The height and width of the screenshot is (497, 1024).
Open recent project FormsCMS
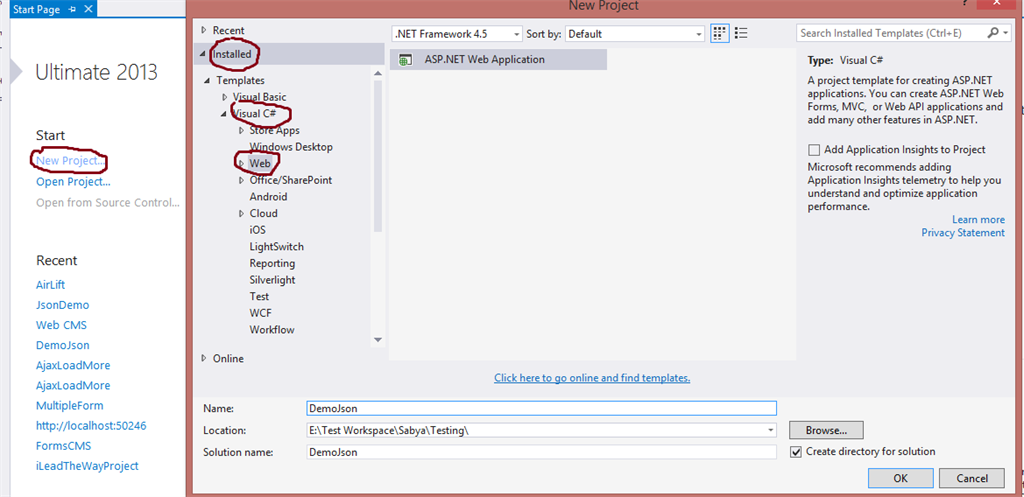pyautogui.click(x=63, y=446)
